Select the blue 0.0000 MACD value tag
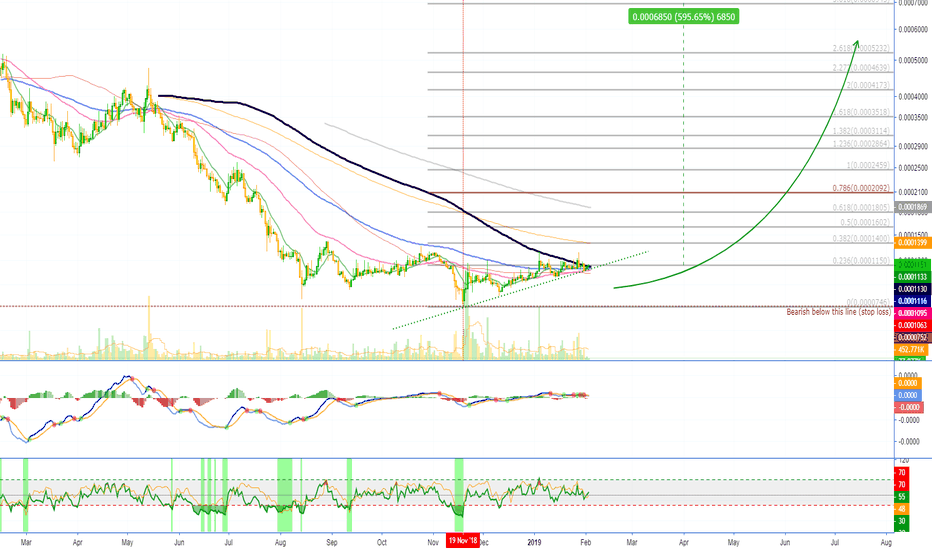 [908, 395]
